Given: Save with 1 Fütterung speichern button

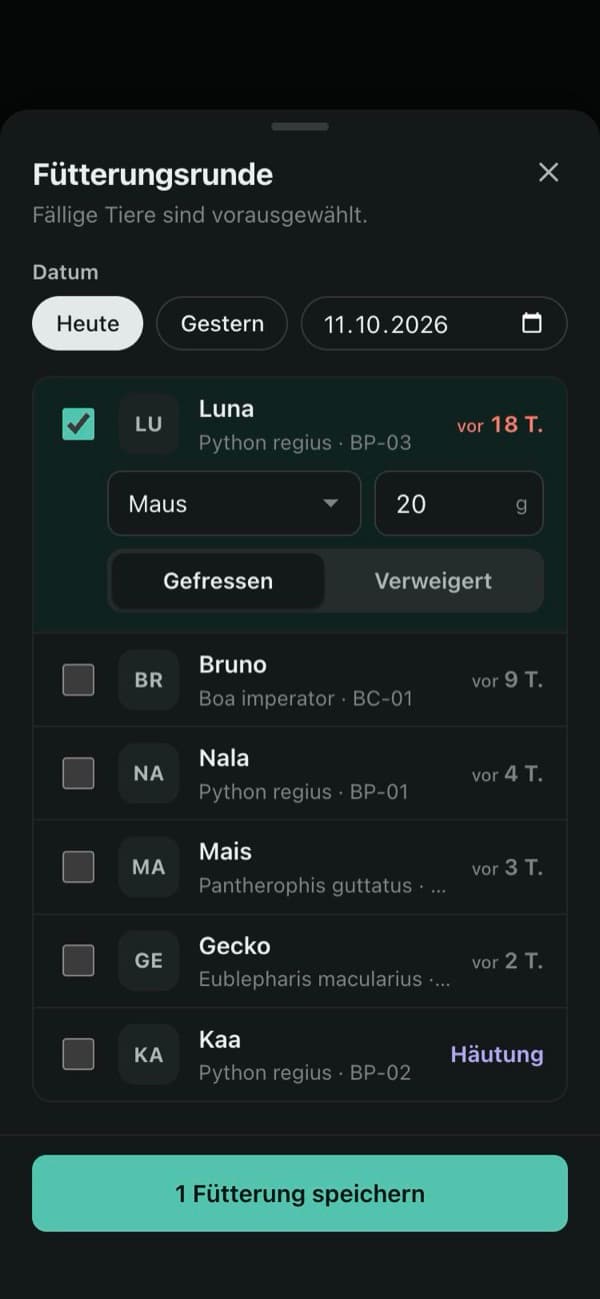Looking at the screenshot, I should 300,1193.
